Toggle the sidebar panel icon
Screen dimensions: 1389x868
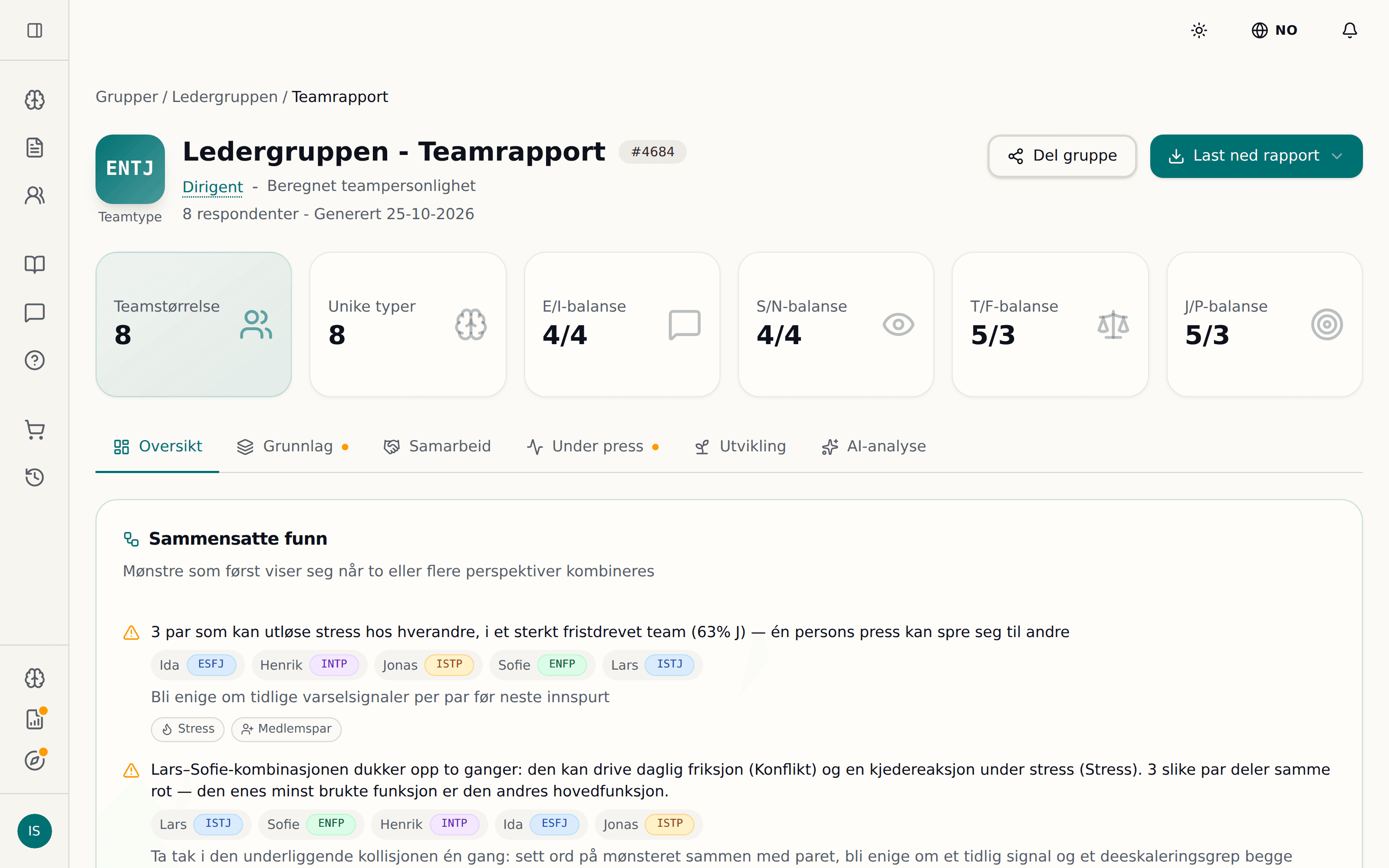(34, 30)
